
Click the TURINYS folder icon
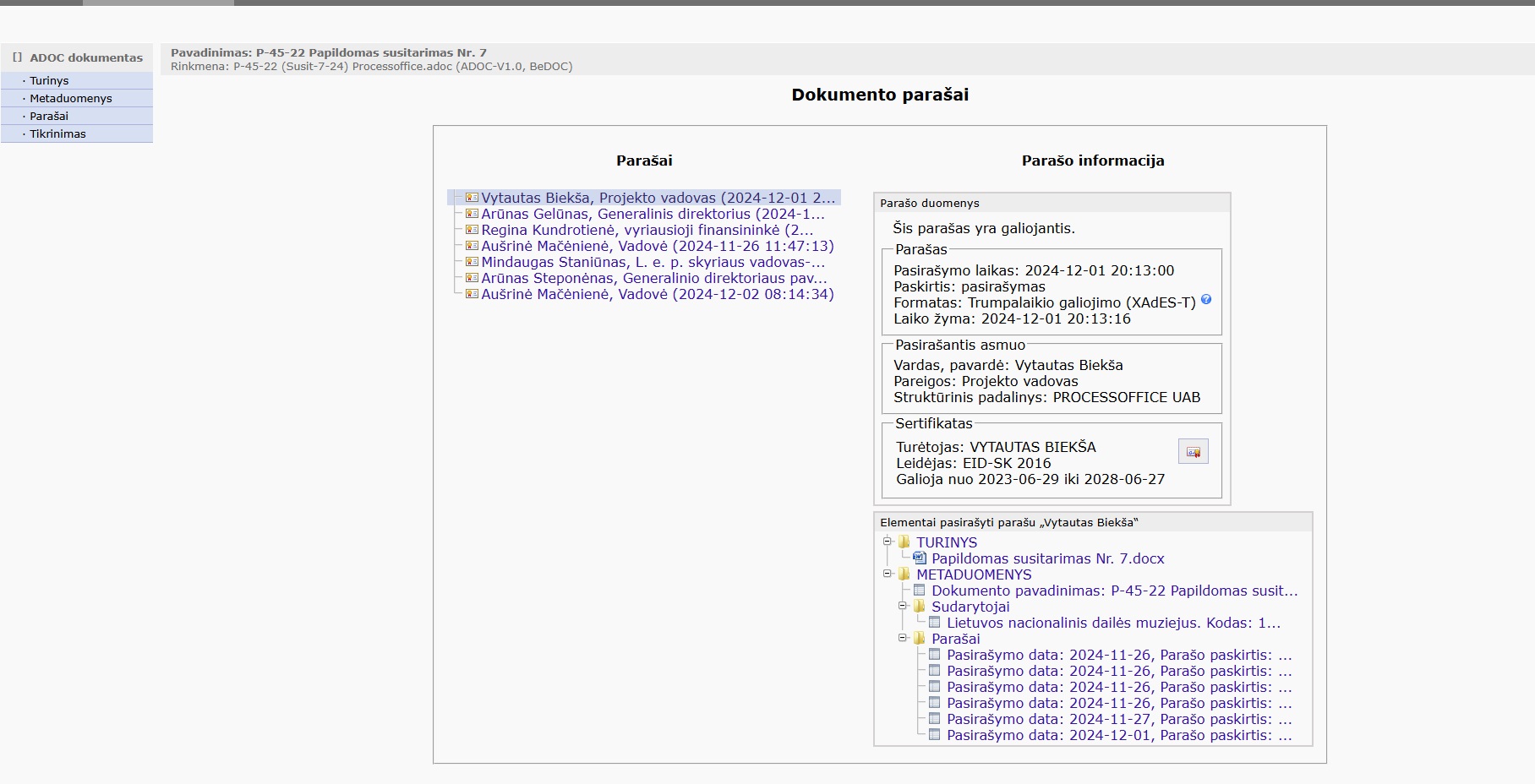(904, 542)
